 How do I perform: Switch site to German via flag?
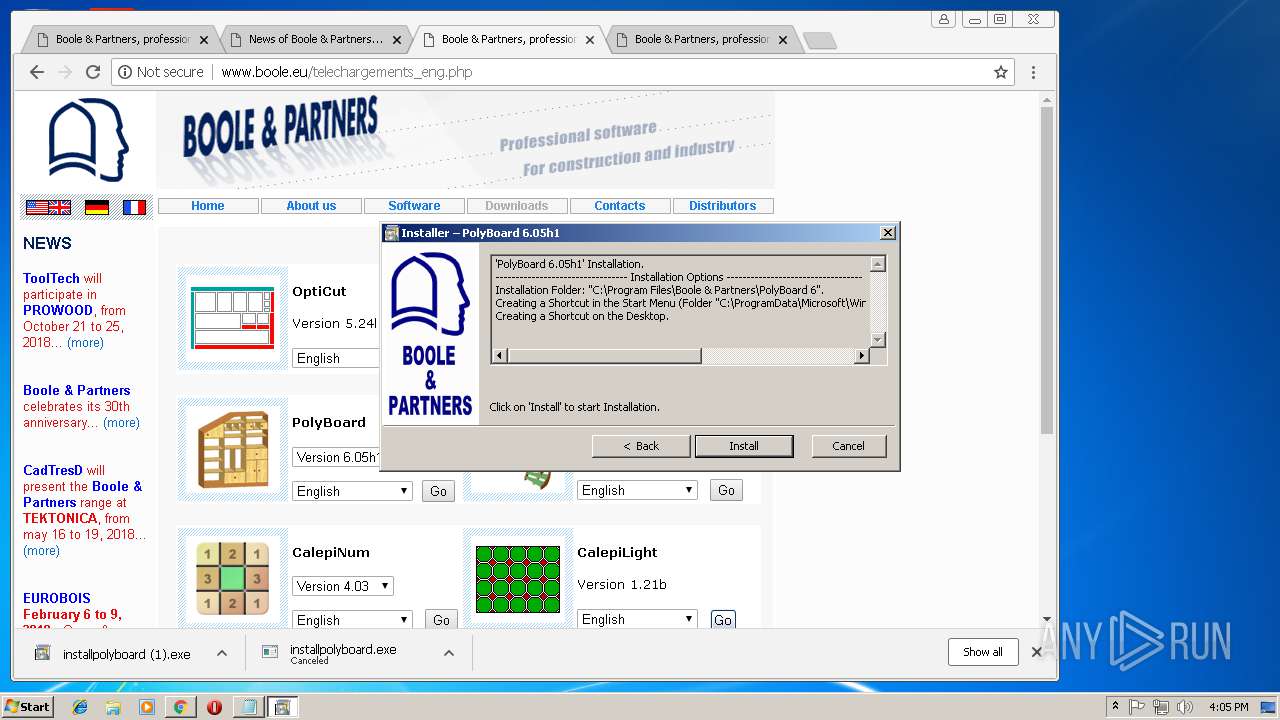(97, 207)
